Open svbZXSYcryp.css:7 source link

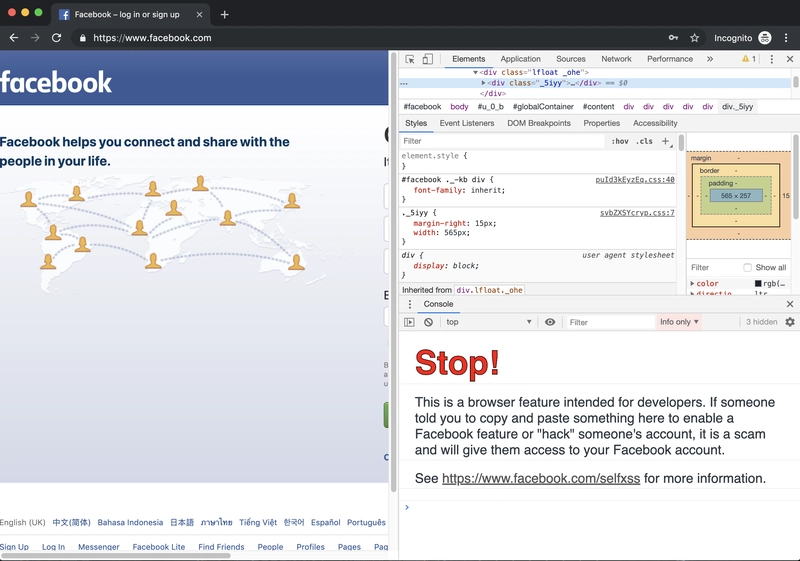[637, 213]
